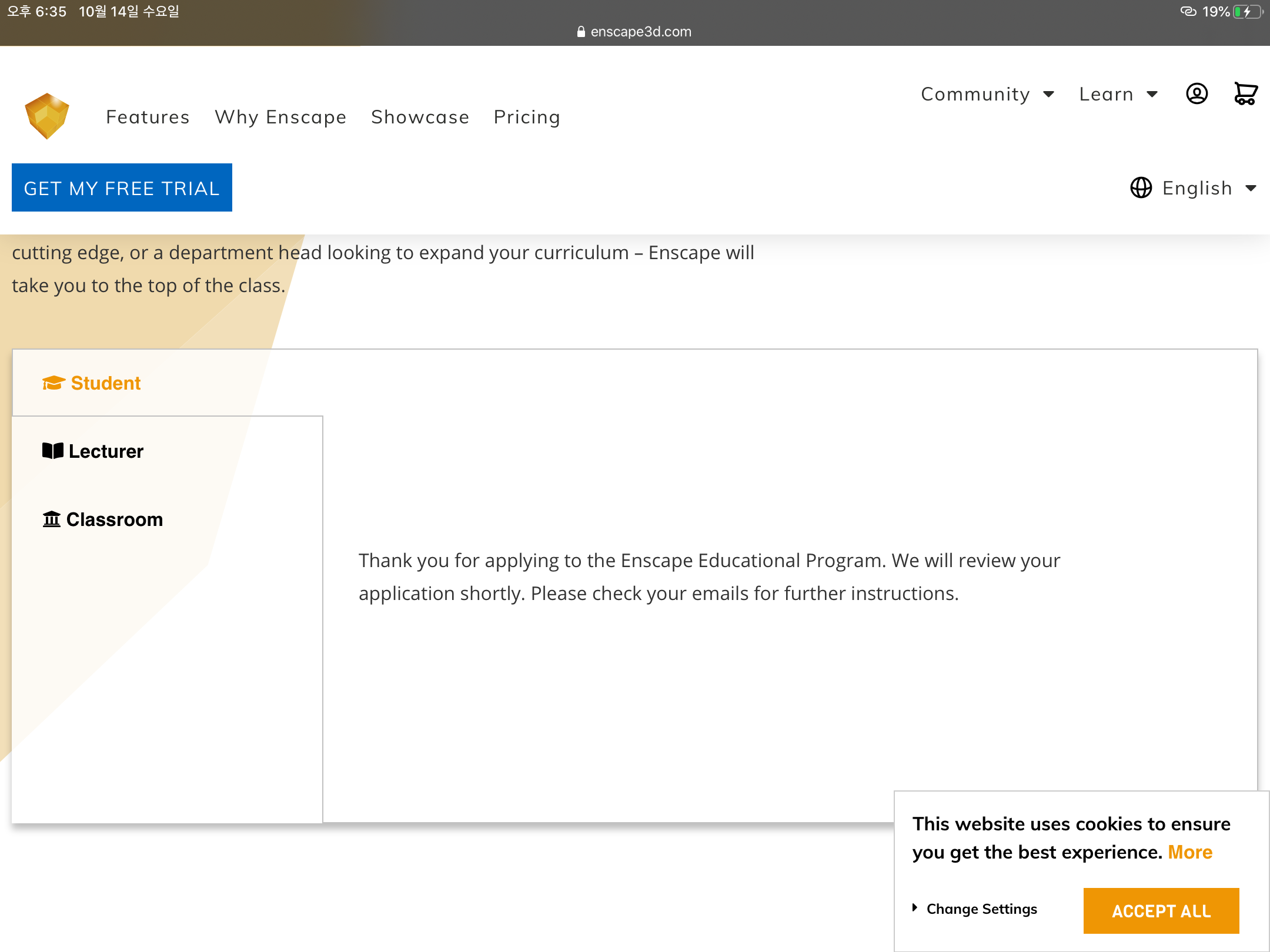
Task: Open the user account icon
Action: pyautogui.click(x=1197, y=94)
